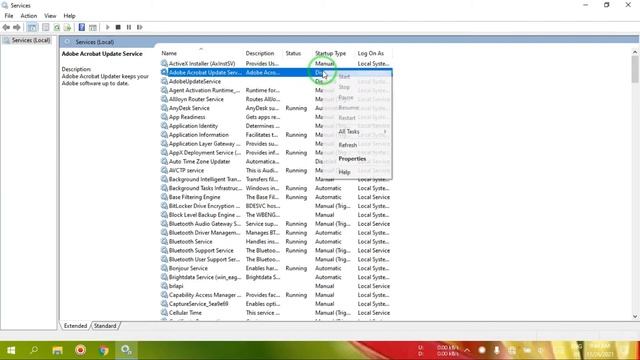Open the Help menu in menu bar
Image resolution: width=640 pixels, height=360 pixels.
point(69,16)
